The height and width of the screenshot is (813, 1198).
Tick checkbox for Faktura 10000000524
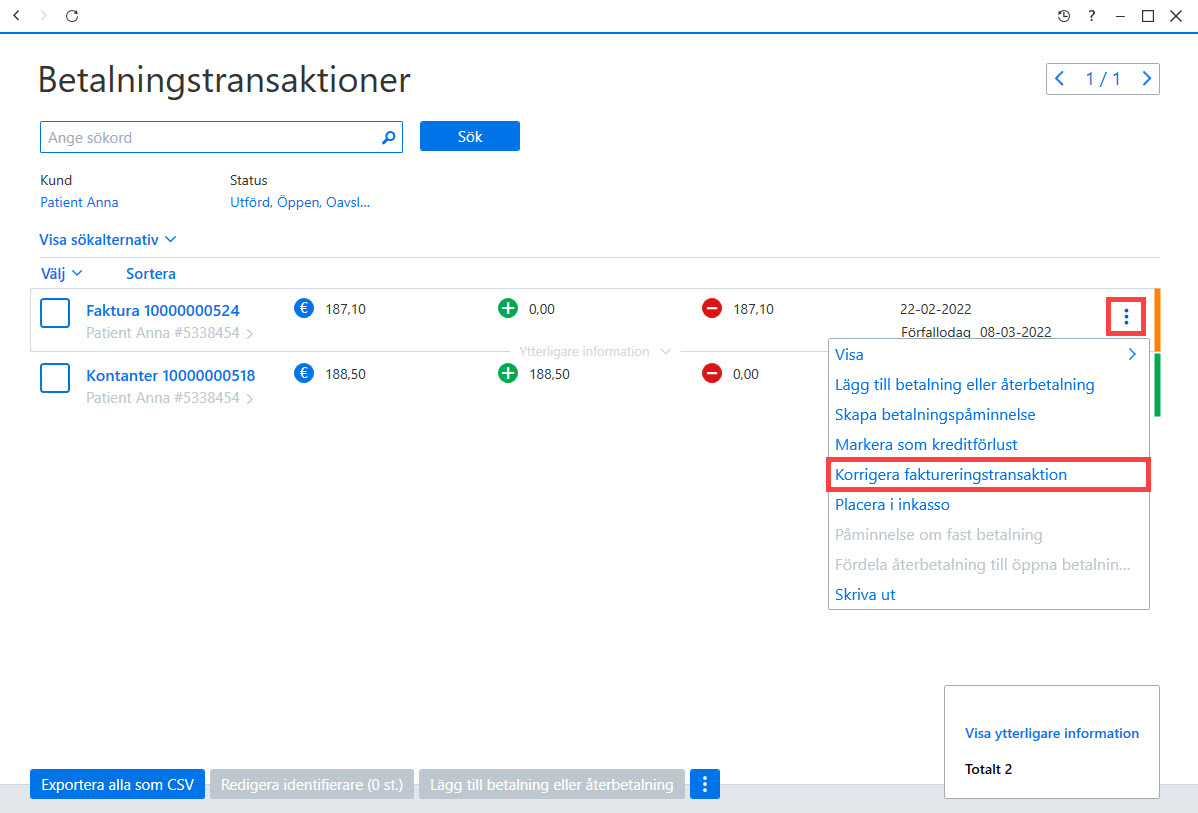coord(55,313)
